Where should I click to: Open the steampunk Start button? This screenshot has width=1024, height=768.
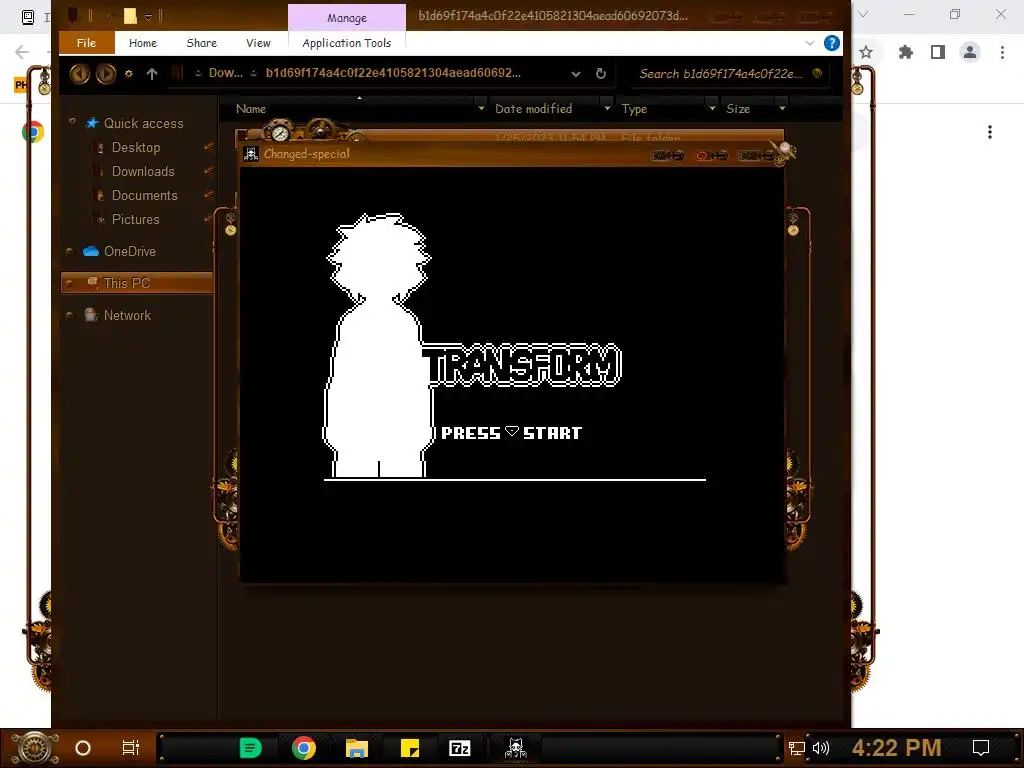[x=35, y=748]
